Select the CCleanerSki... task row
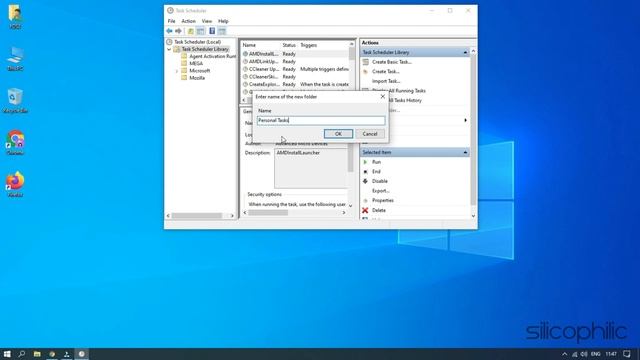The image size is (640, 360). click(x=295, y=77)
